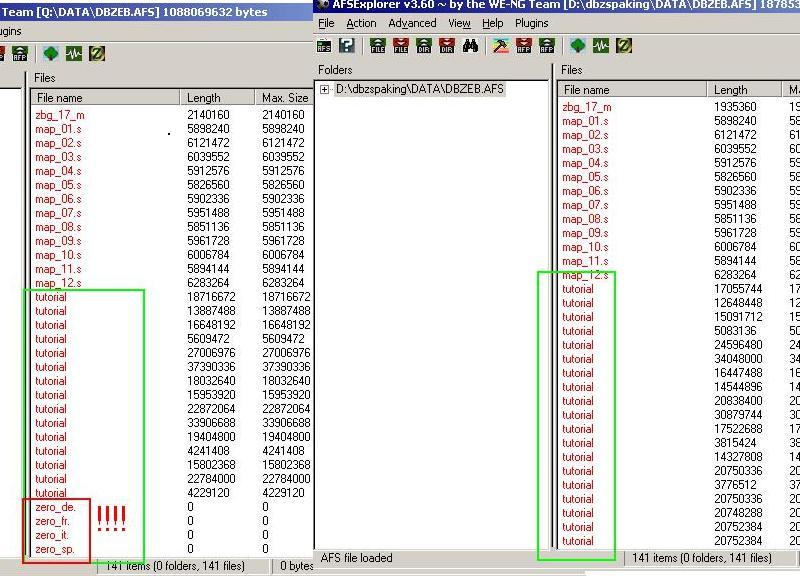This screenshot has width=800, height=576.
Task: Click the 'AFS file loaded' status text
Action: tap(356, 558)
